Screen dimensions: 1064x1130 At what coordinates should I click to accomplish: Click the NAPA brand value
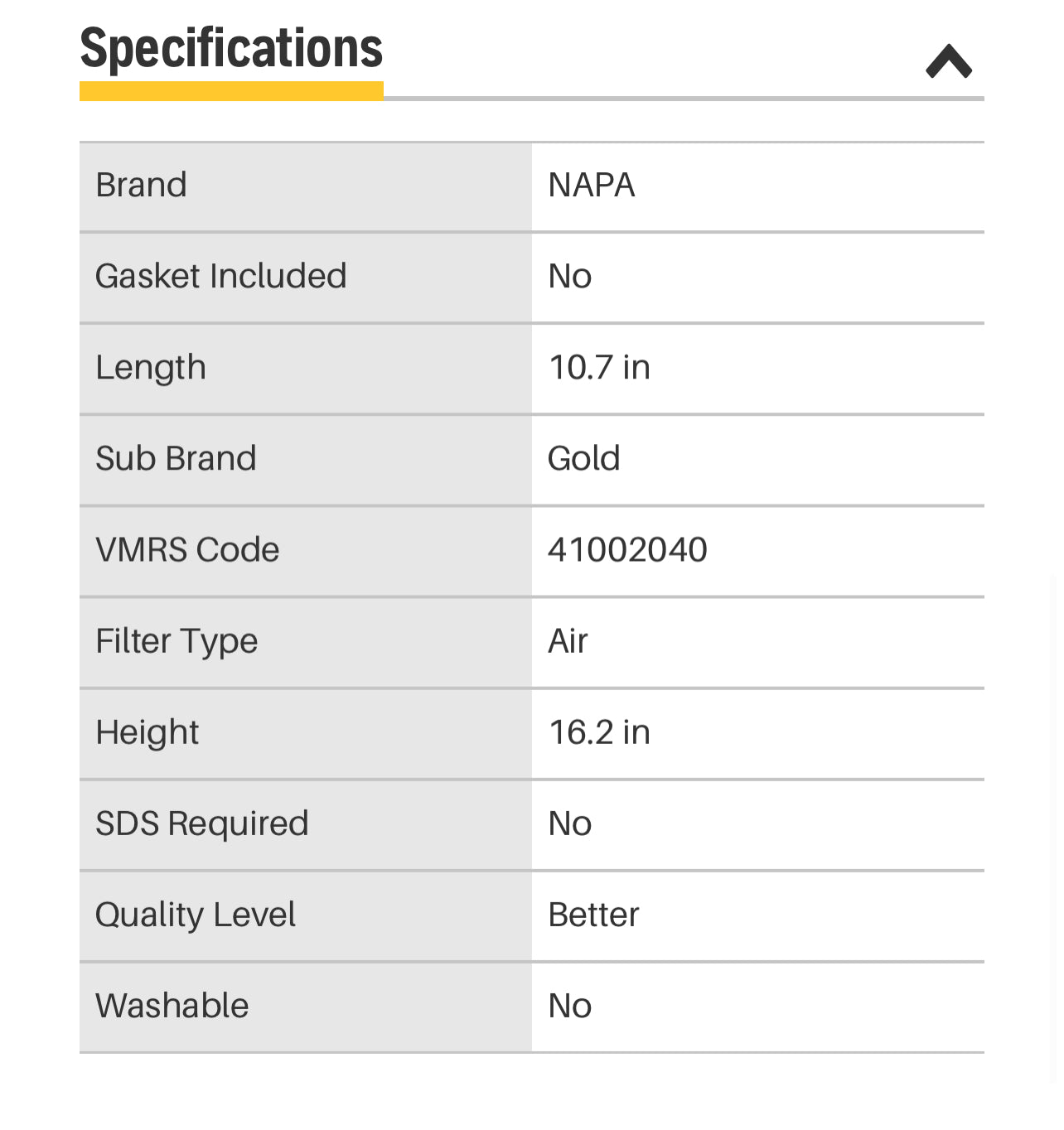(592, 185)
